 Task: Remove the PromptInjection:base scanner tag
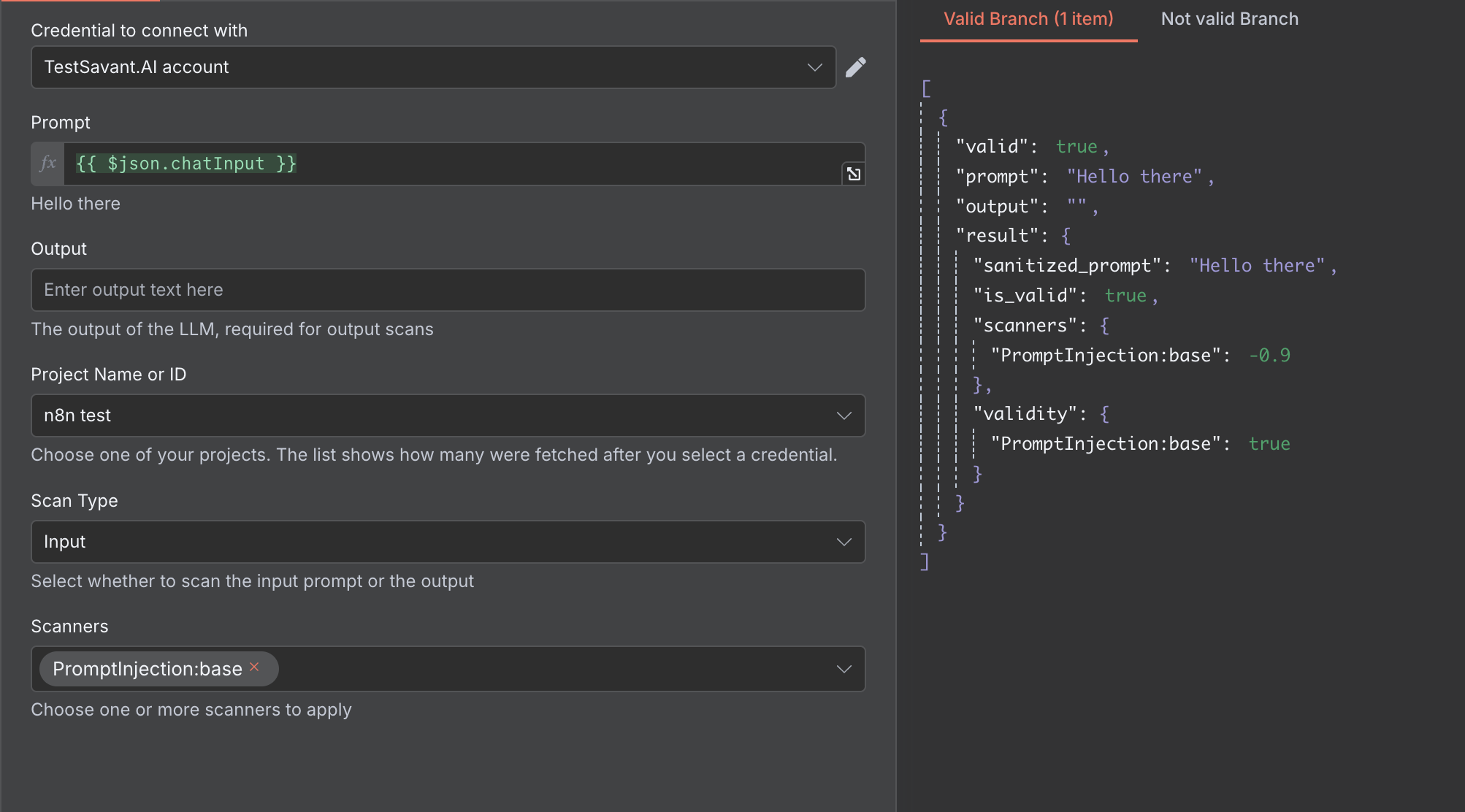tap(254, 667)
